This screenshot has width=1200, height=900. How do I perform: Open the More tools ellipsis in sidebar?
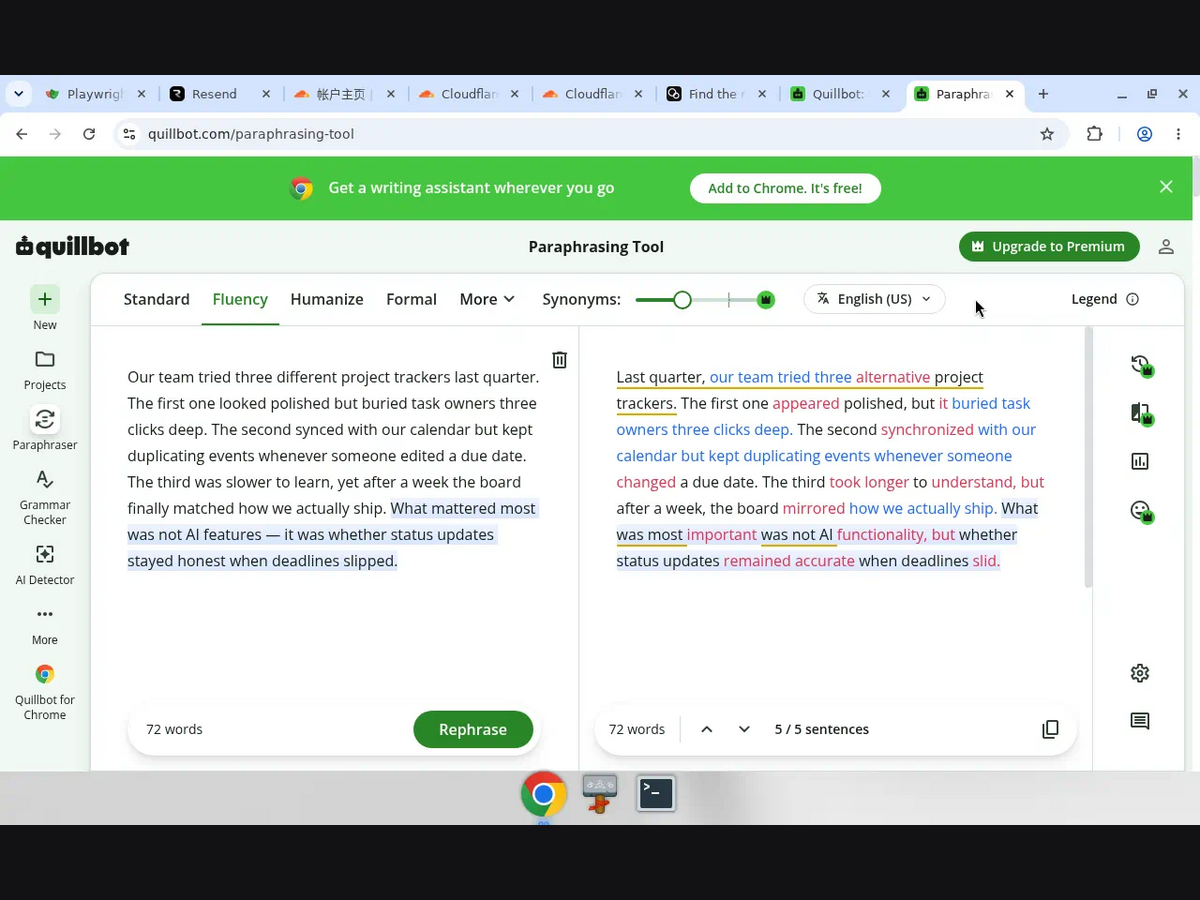click(45, 614)
